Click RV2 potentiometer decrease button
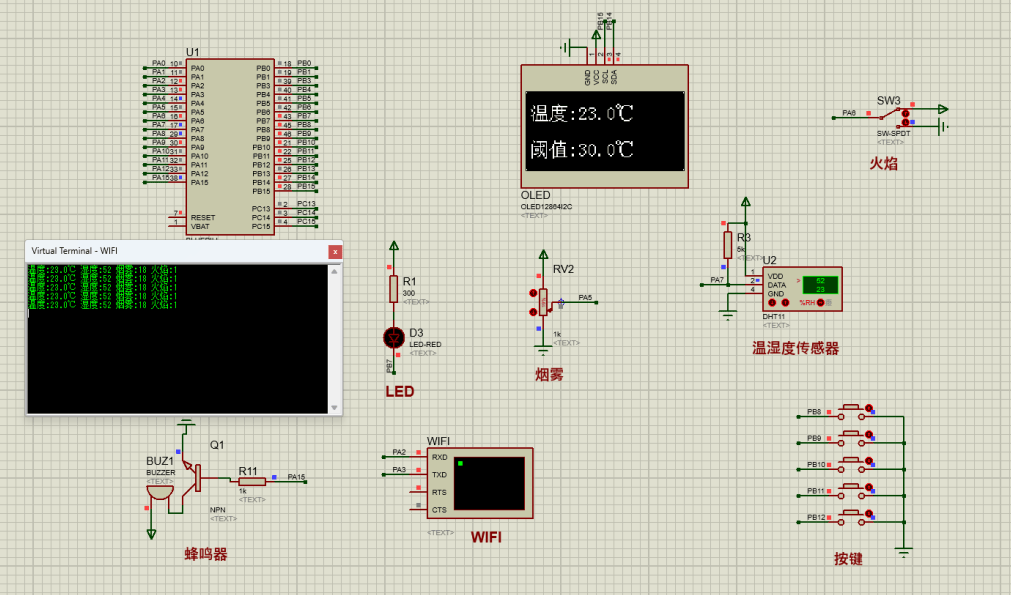1011x595 pixels. pyautogui.click(x=531, y=311)
